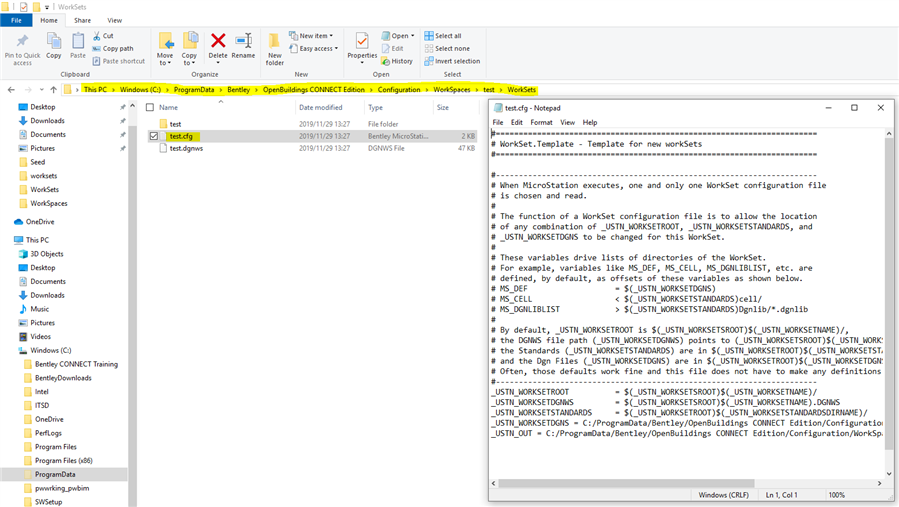Screen dimensions: 899x507
Task: Select This PC in navigation pane
Action: click(37, 240)
